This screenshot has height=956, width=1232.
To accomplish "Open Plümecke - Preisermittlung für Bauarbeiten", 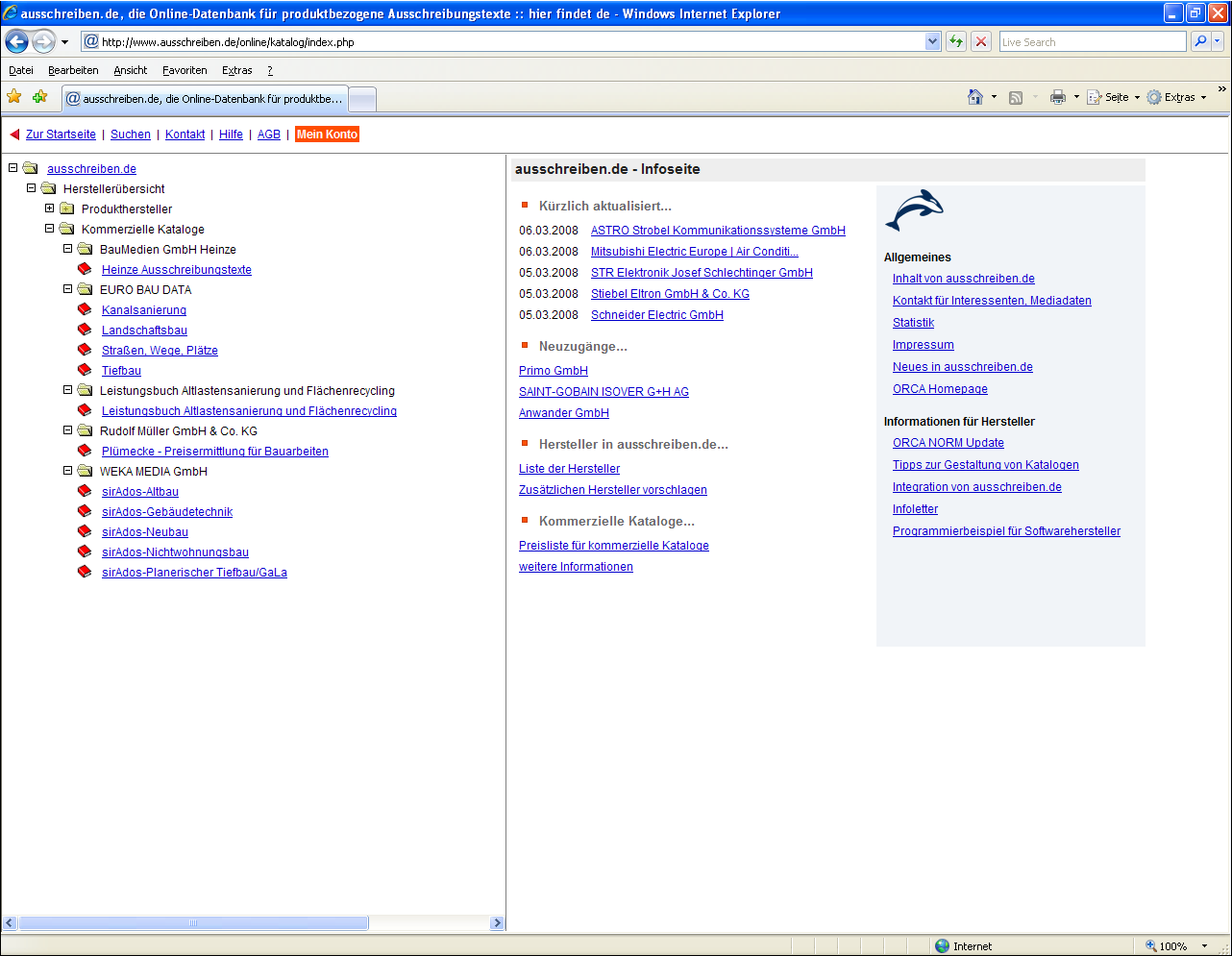I will (215, 452).
